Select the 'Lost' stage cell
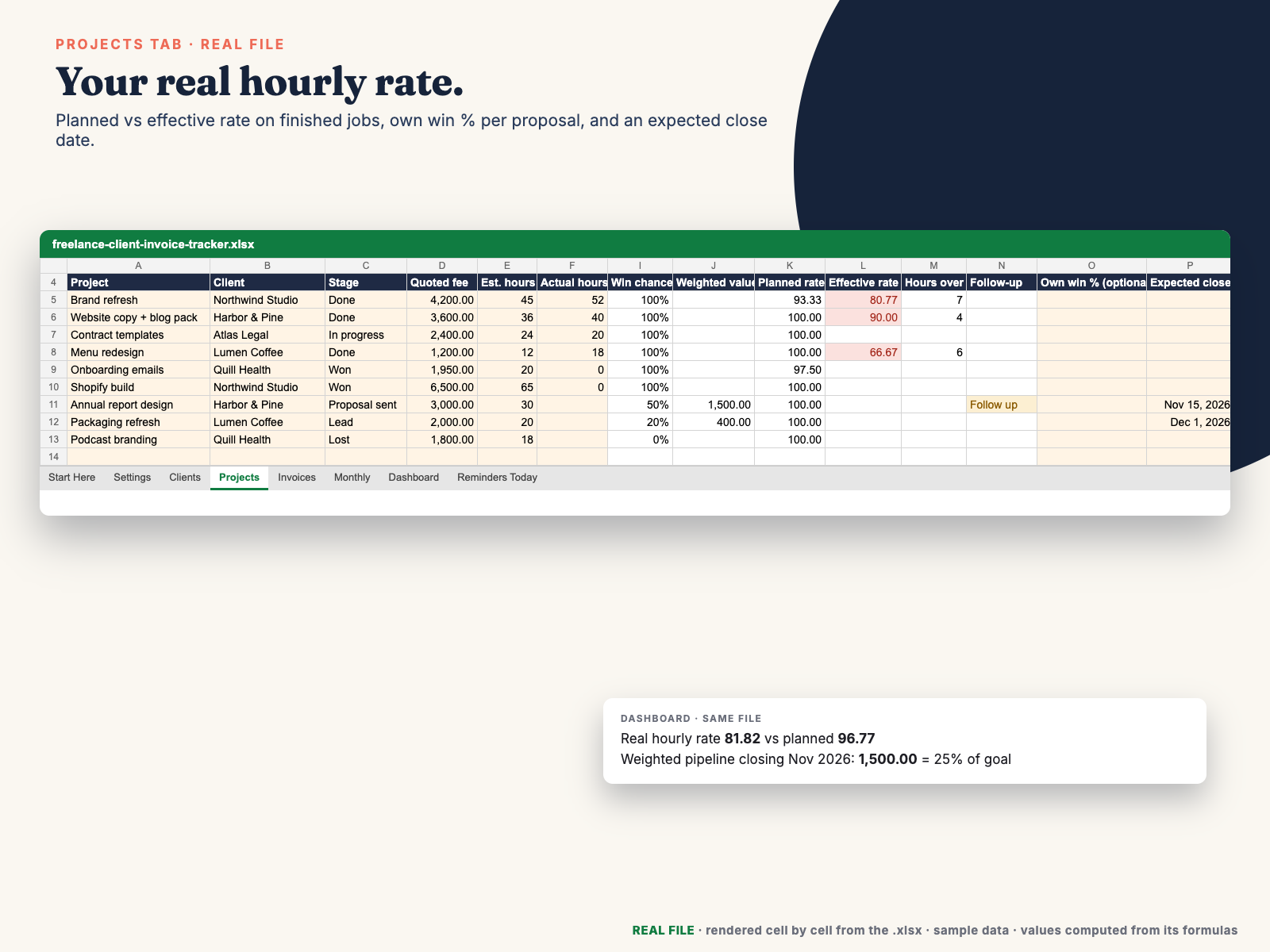 (366, 440)
